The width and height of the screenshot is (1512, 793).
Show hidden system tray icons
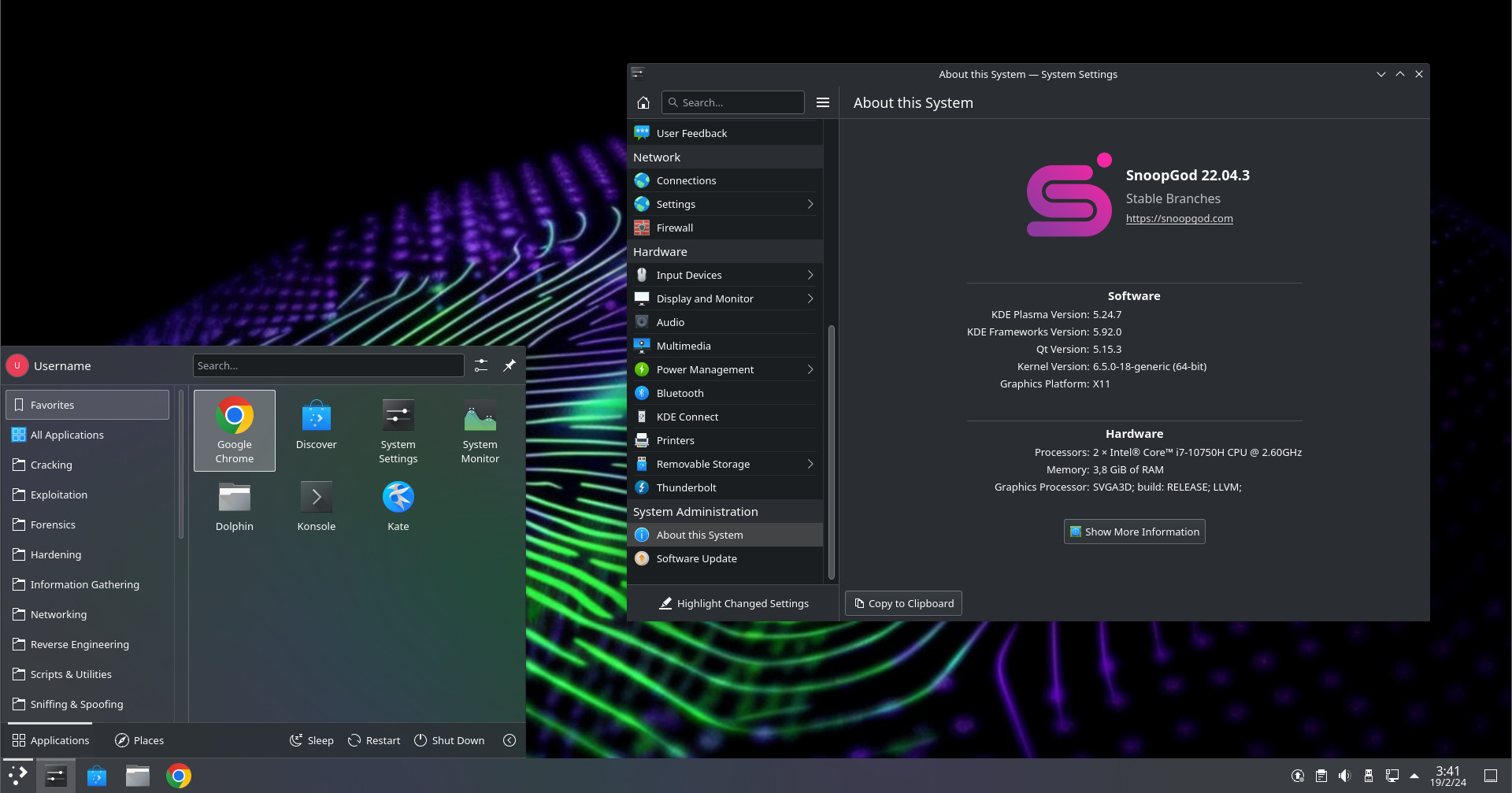(1414, 776)
